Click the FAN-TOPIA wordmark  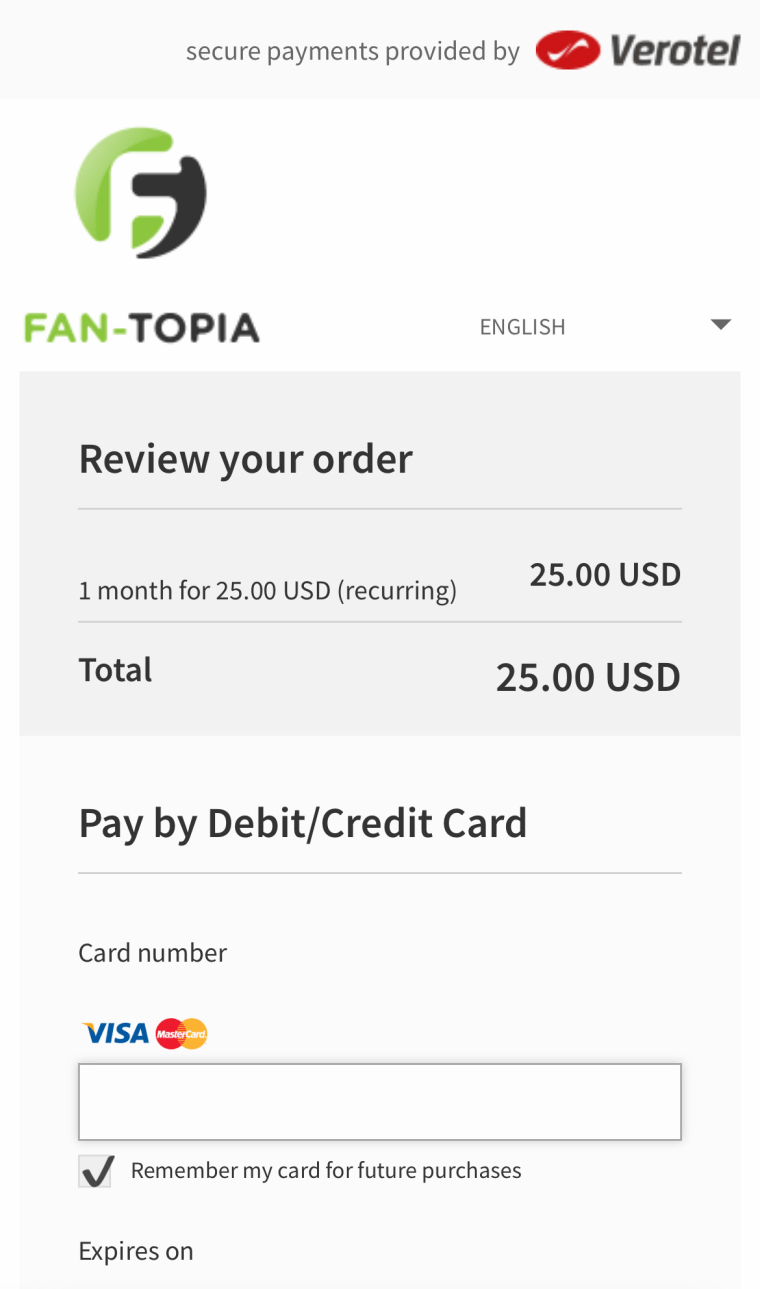click(141, 328)
